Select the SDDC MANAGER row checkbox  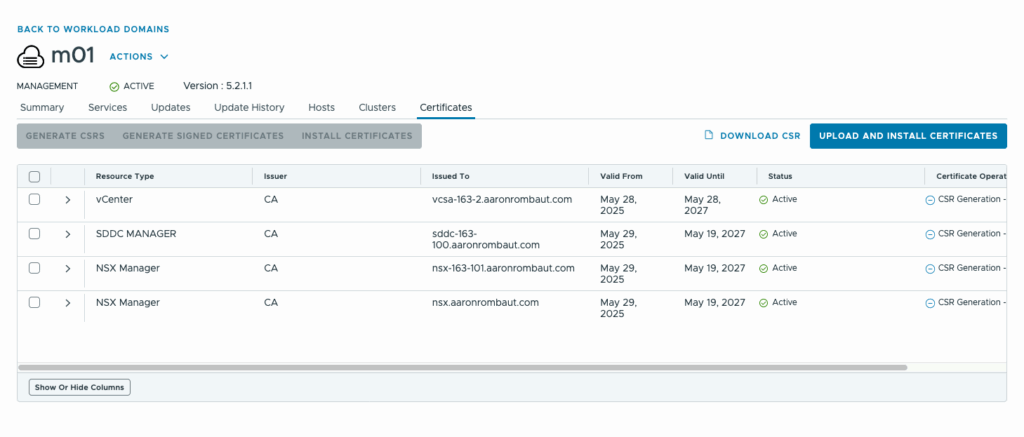click(x=34, y=234)
